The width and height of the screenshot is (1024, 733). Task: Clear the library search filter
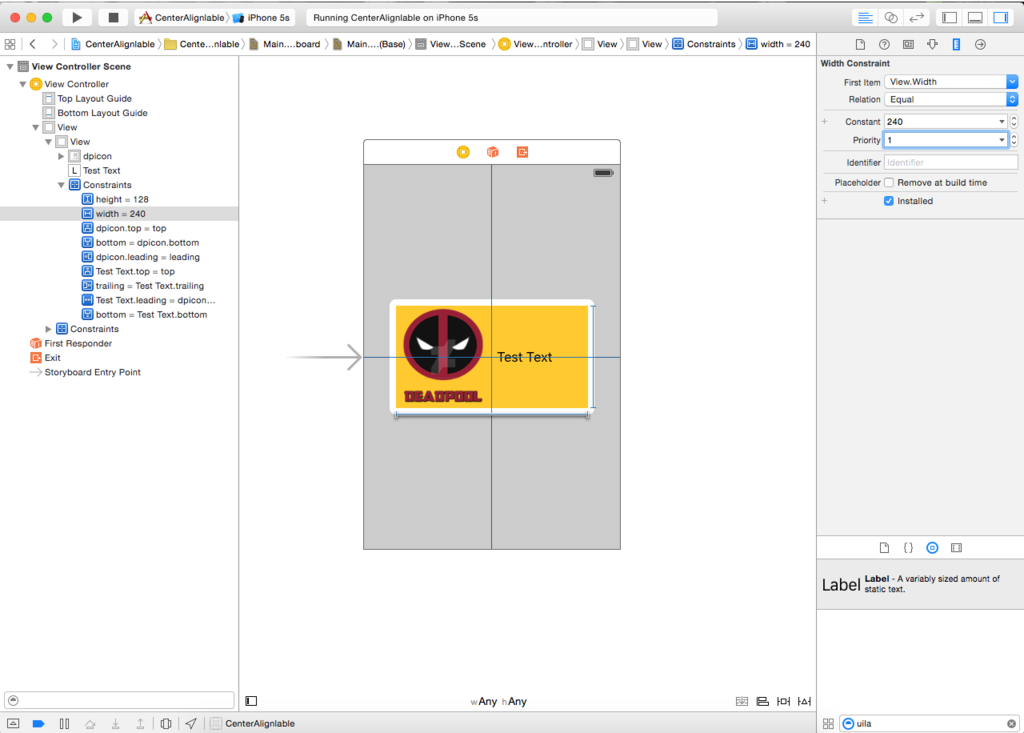point(1011,723)
